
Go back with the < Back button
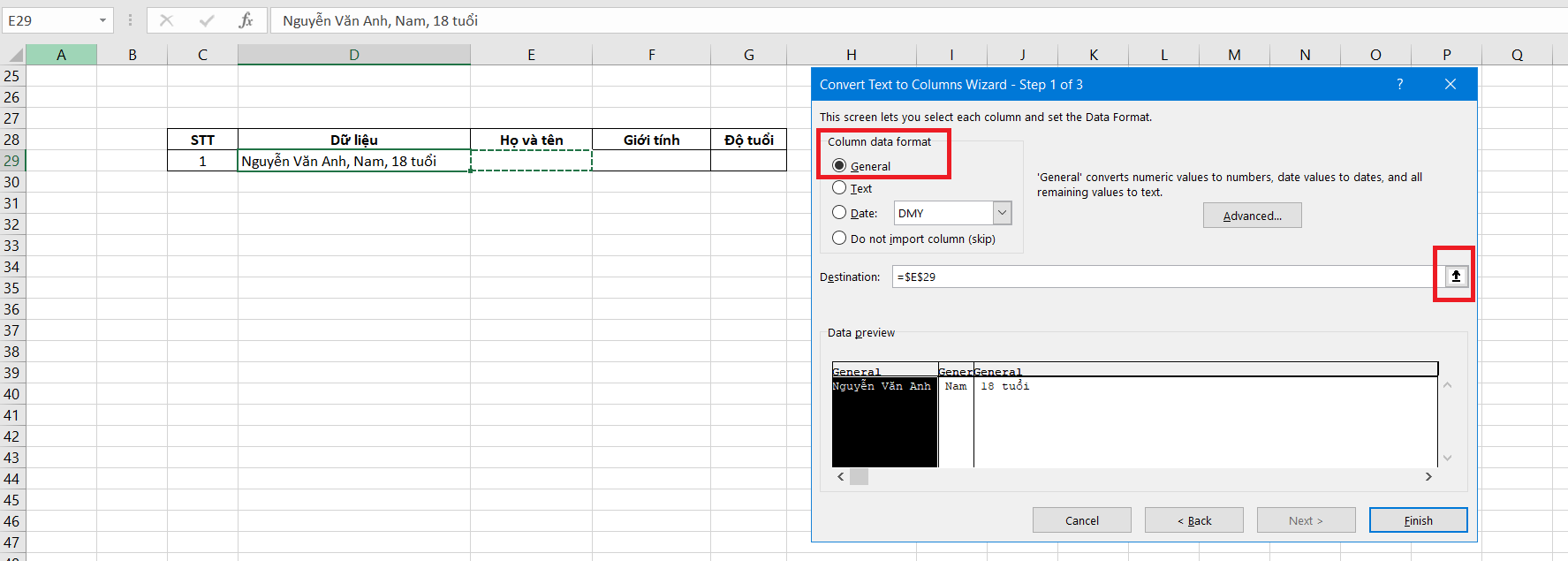(1193, 520)
